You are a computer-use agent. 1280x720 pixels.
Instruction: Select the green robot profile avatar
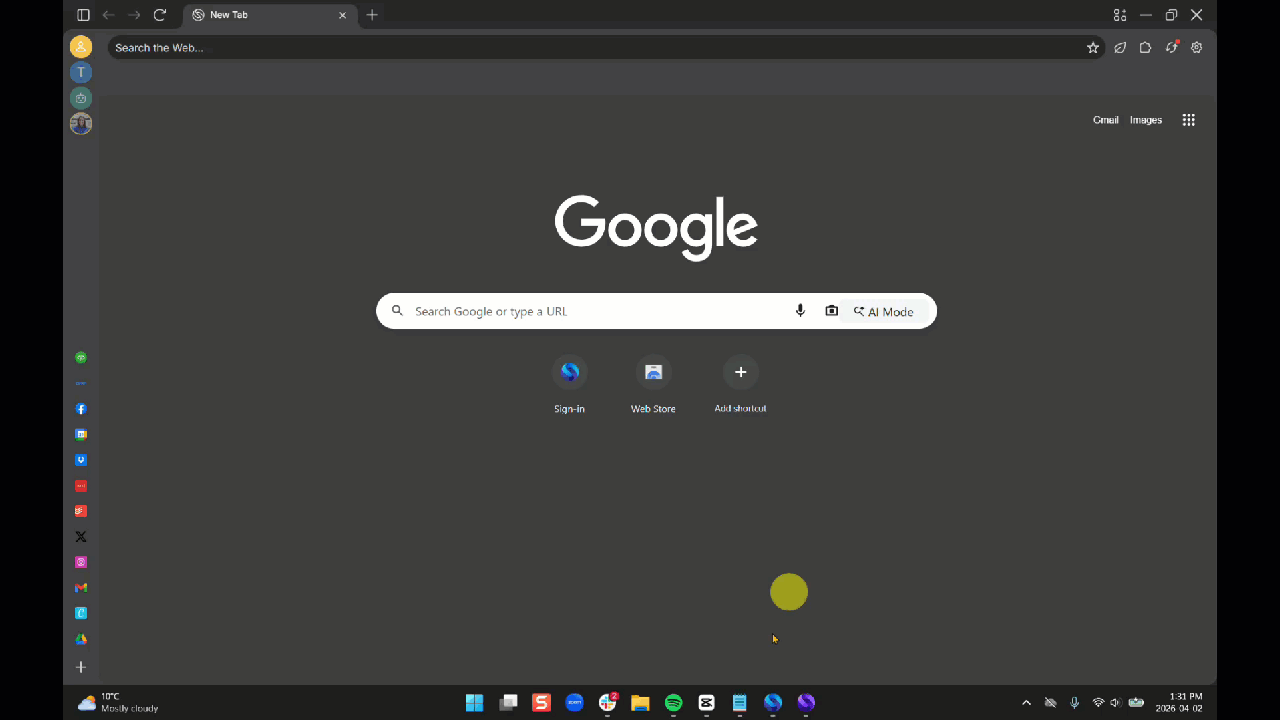(x=81, y=98)
